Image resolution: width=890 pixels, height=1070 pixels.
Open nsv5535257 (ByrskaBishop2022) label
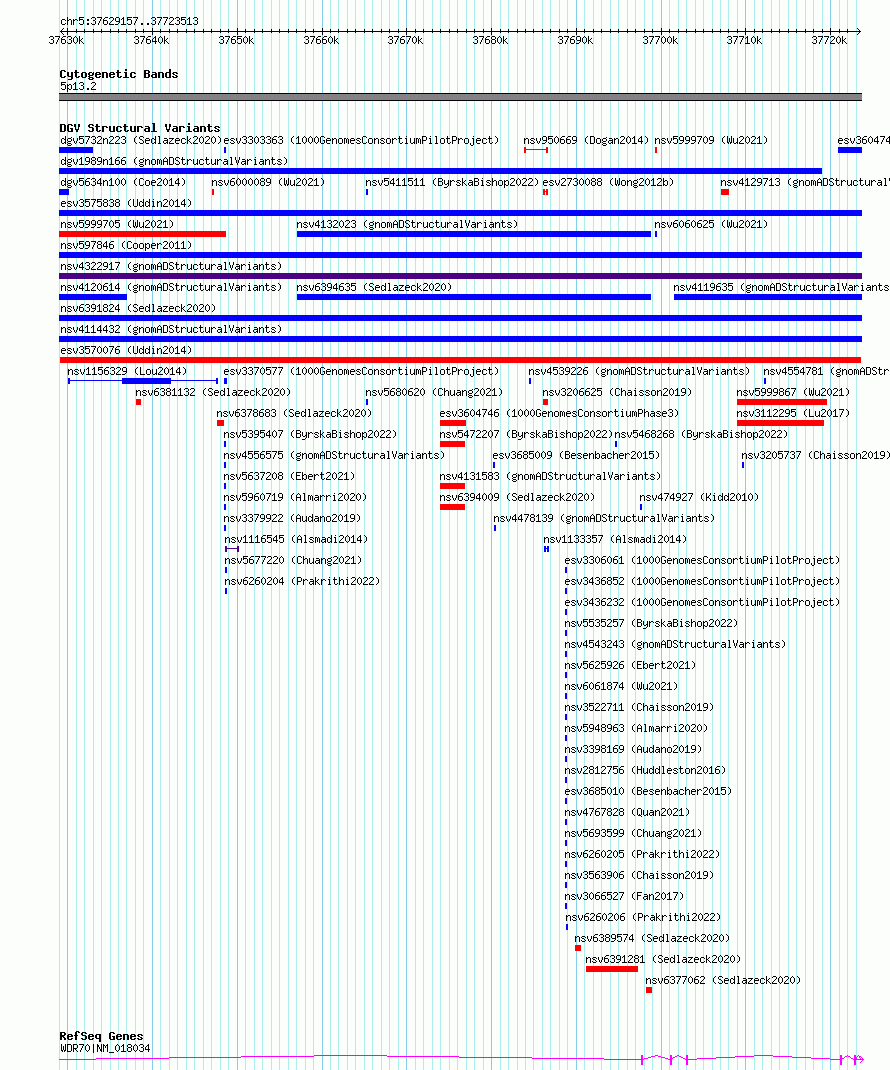coord(651,624)
